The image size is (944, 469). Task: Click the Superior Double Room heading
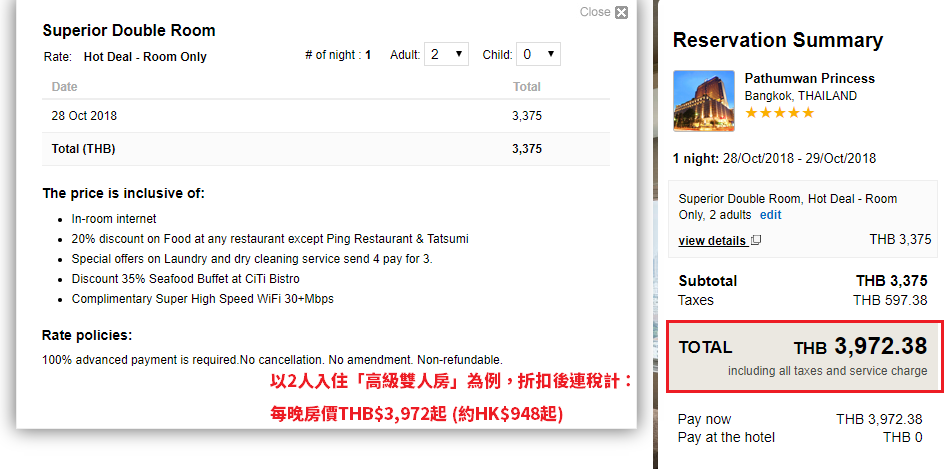pyautogui.click(x=129, y=31)
